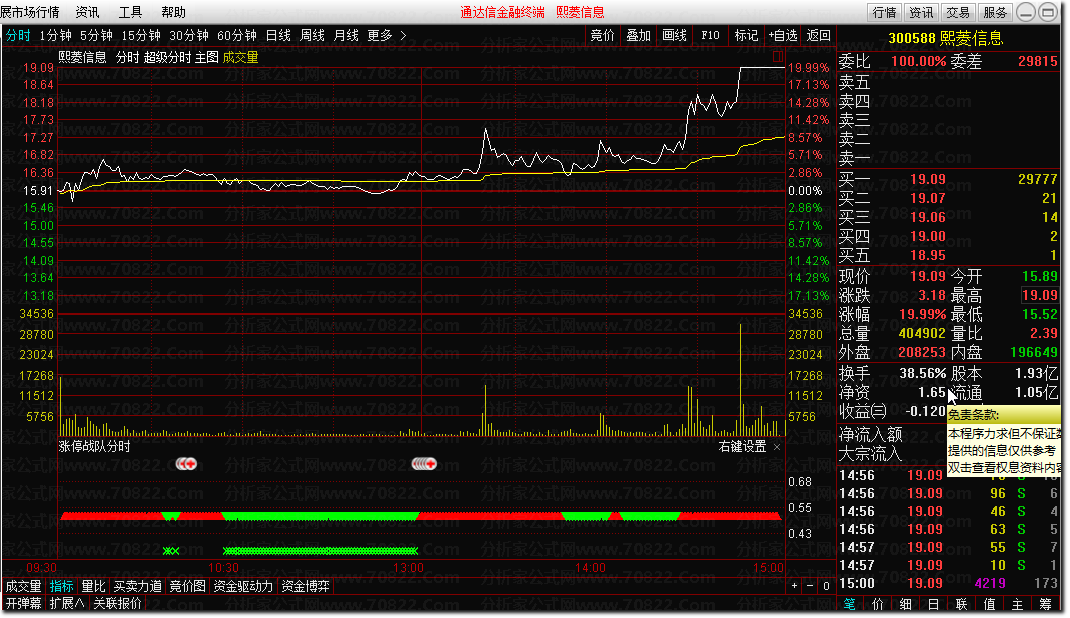Click the 关联报价 button
The height and width of the screenshot is (618, 1070).
tap(117, 604)
